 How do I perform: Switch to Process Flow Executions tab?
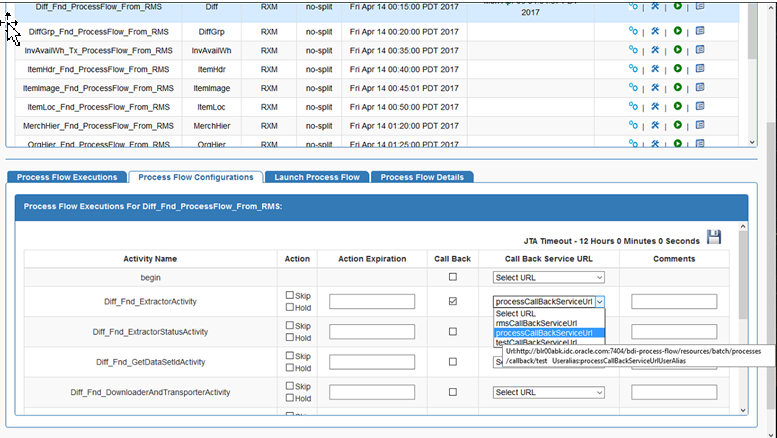(x=67, y=177)
